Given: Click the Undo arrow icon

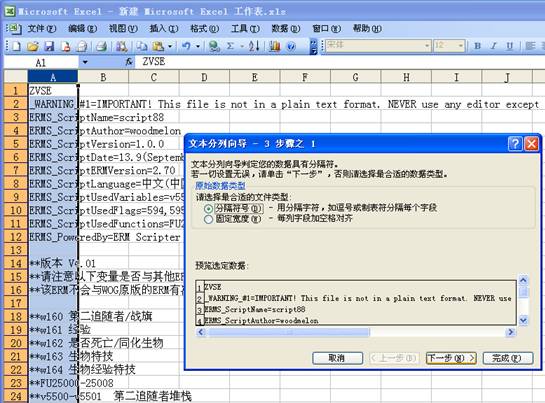Looking at the screenshot, I should click(186, 46).
